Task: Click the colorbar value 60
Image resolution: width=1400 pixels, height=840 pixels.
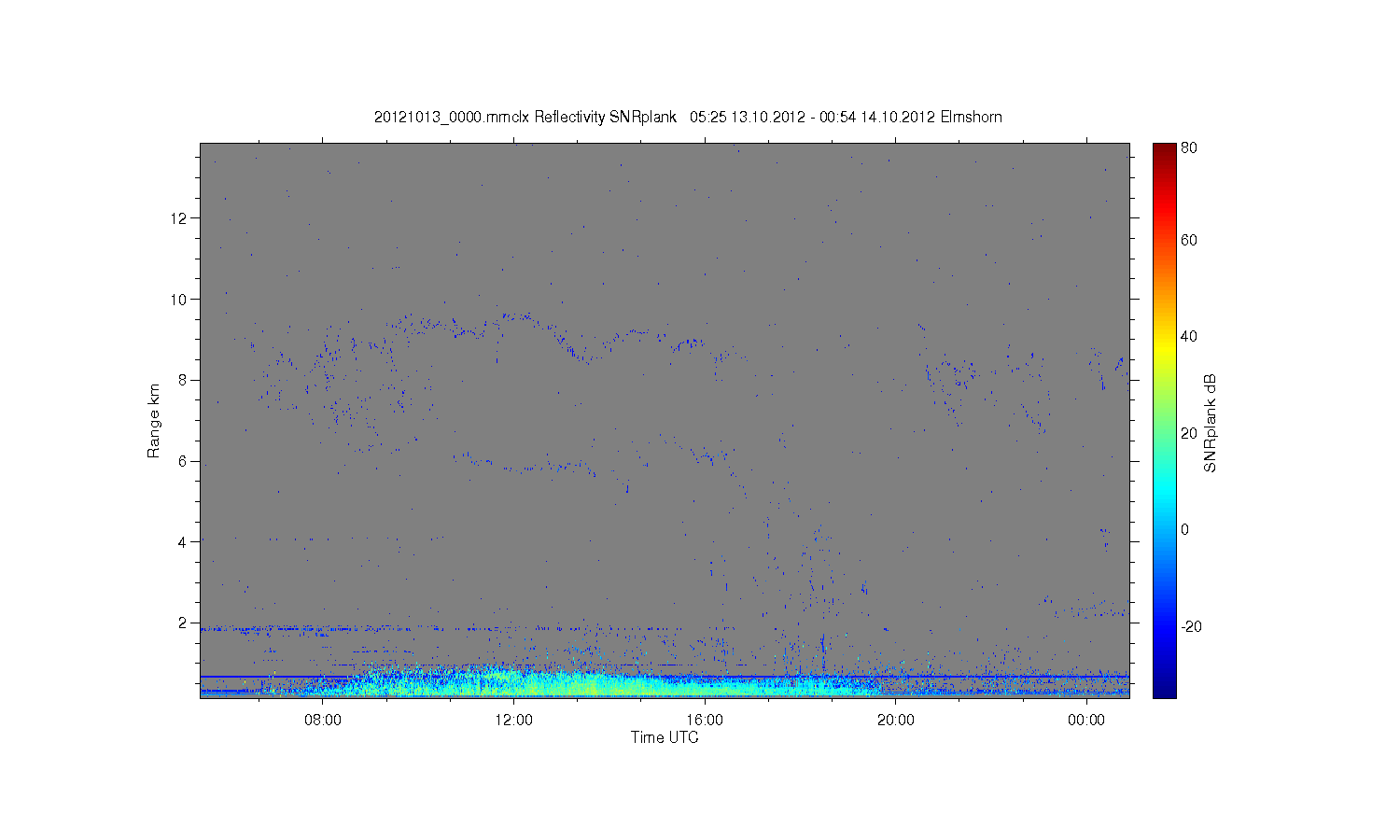Action: click(1189, 240)
